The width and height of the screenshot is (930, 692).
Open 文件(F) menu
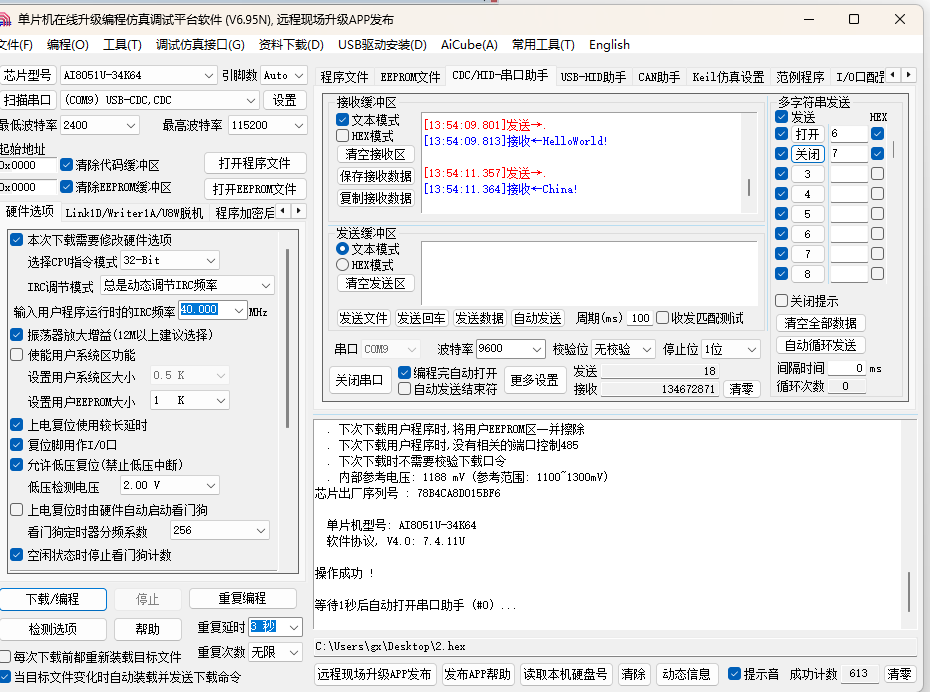(x=16, y=45)
